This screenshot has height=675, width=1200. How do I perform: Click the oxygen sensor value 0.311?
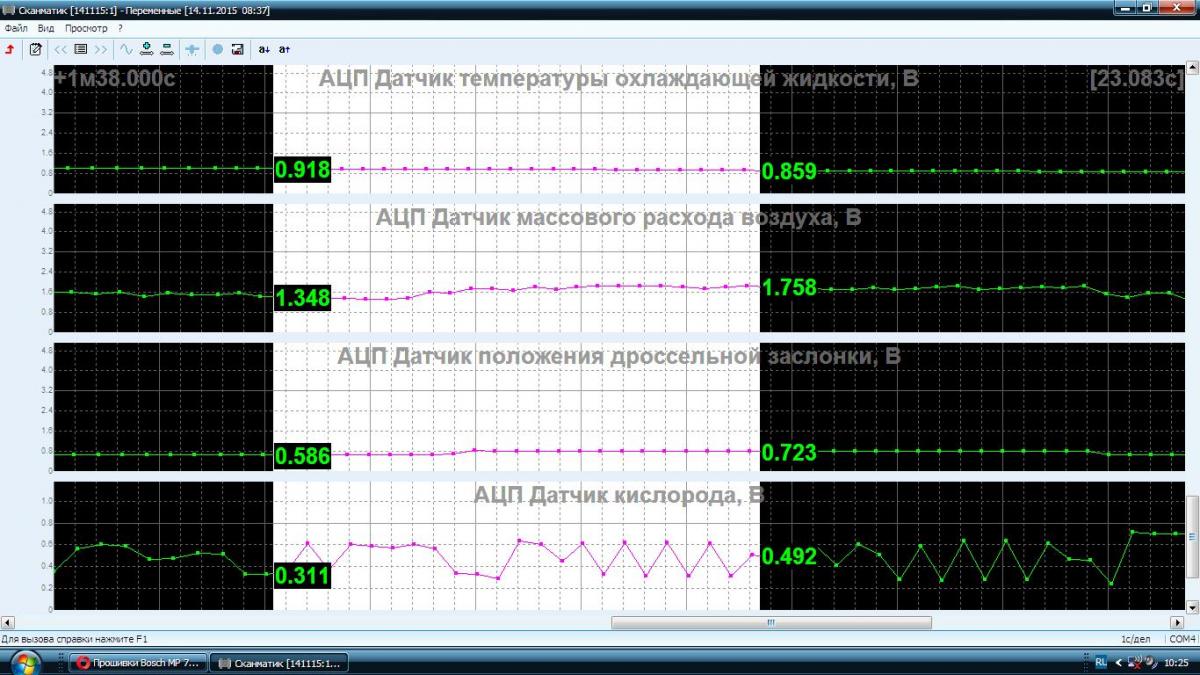tap(303, 576)
